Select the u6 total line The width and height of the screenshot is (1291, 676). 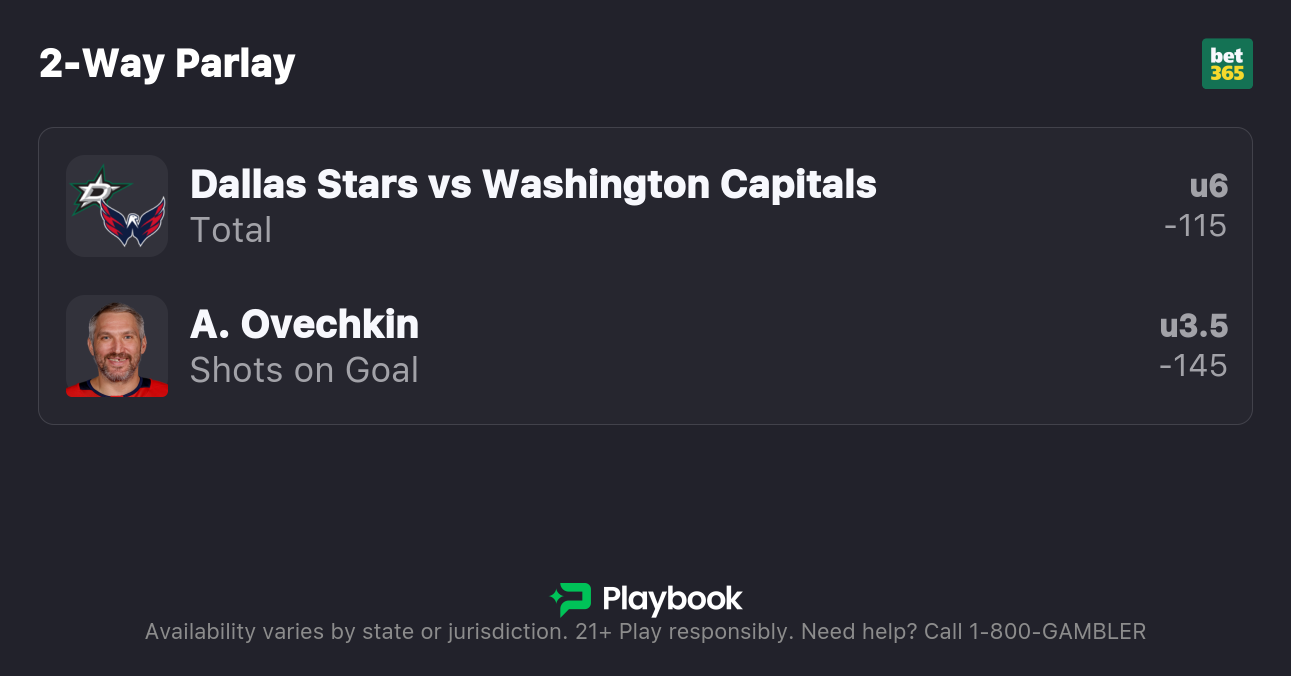[x=1208, y=186]
